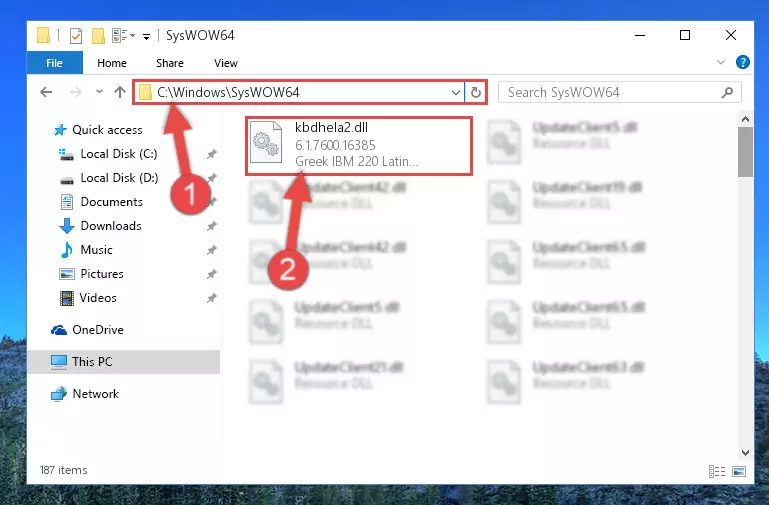769x505 pixels.
Task: Focus the Search SysWOW64 box
Action: (620, 92)
